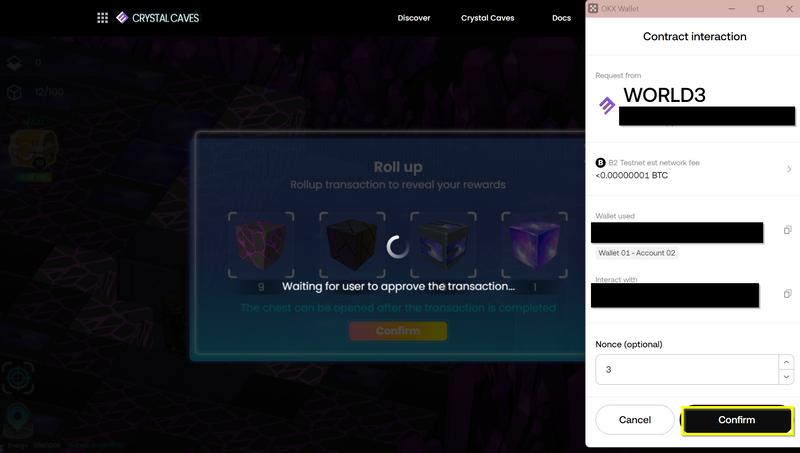Open the Crystal Caves nav item

[x=488, y=18]
